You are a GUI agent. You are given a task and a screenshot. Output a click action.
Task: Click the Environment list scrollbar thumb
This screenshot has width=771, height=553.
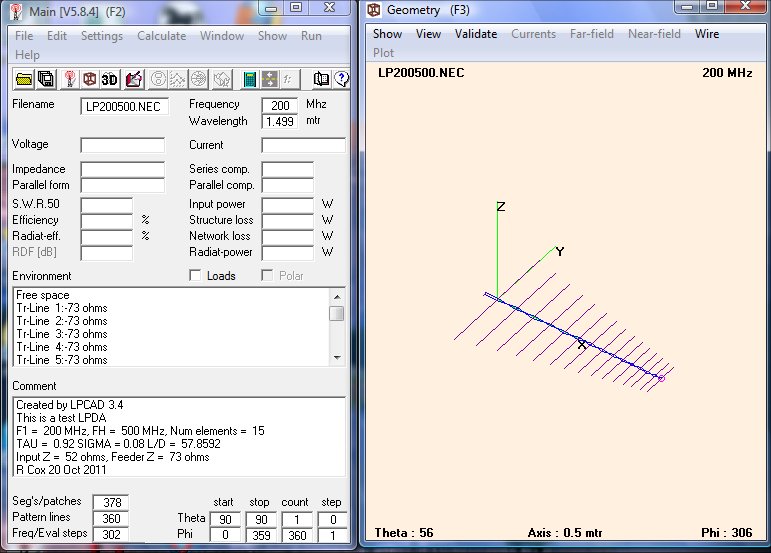coord(337,313)
